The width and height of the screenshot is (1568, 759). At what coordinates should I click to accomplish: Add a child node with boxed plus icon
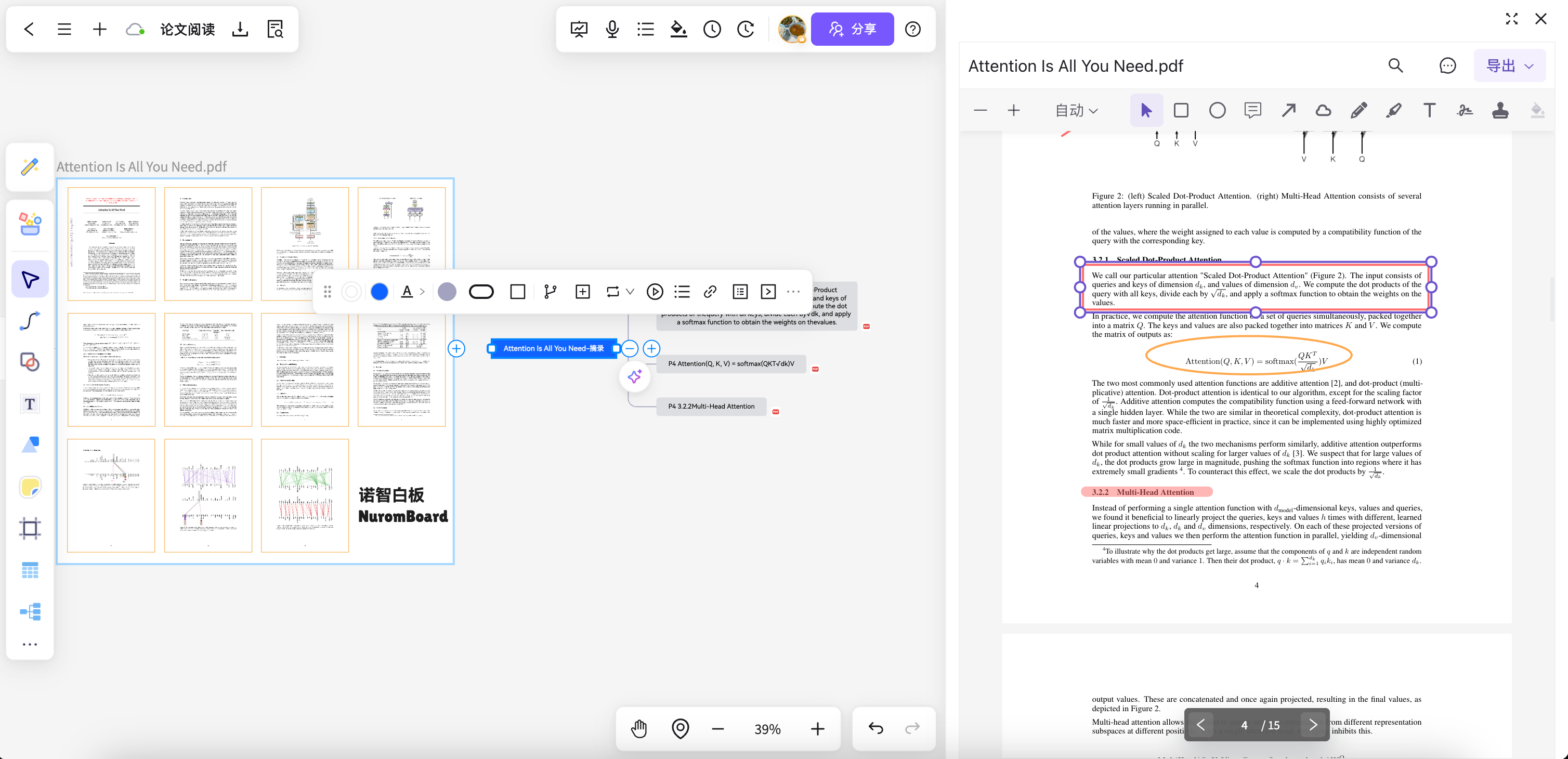582,292
